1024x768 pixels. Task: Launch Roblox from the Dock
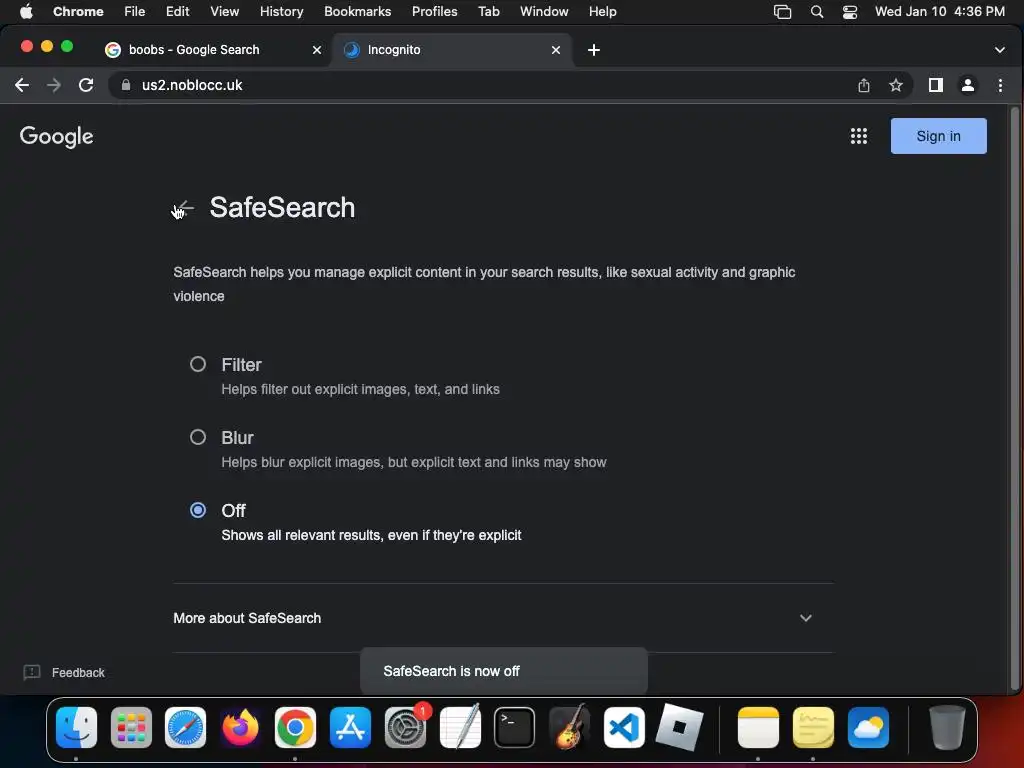[679, 727]
